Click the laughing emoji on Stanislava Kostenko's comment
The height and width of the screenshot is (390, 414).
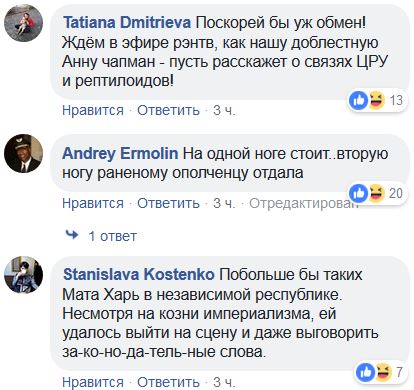click(x=383, y=372)
